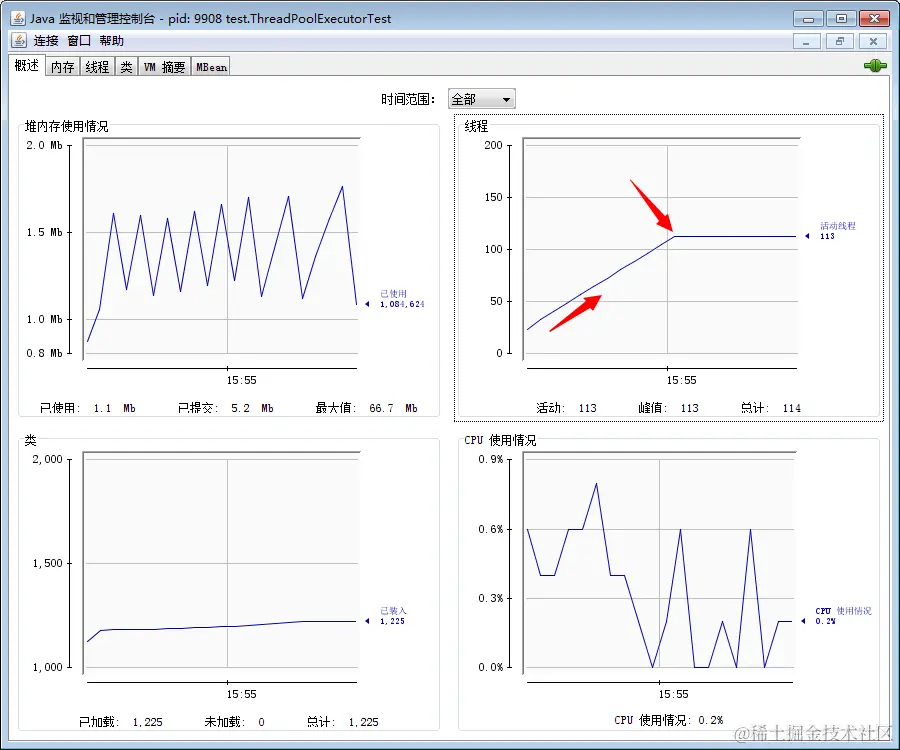This screenshot has width=900, height=750.
Task: Click the 总计: 1,225 class stat
Action: [x=342, y=722]
